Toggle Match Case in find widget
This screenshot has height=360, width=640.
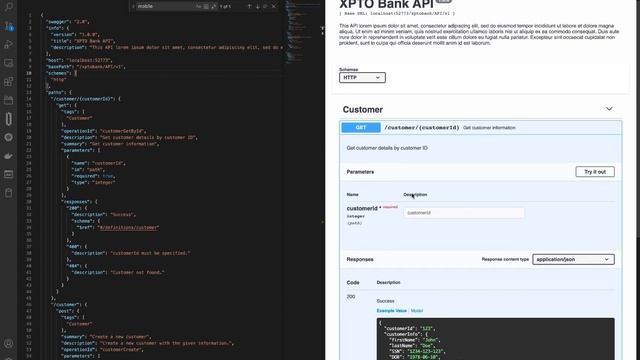coord(198,7)
